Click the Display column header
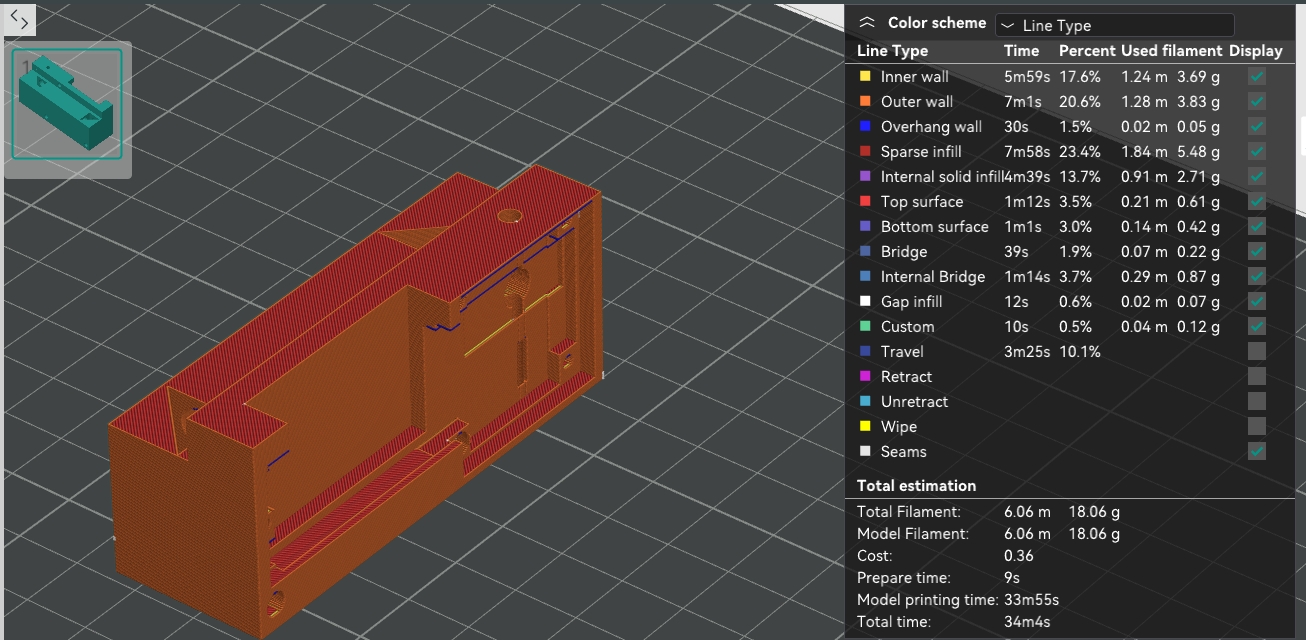Viewport: 1306px width, 640px height. coord(1255,51)
